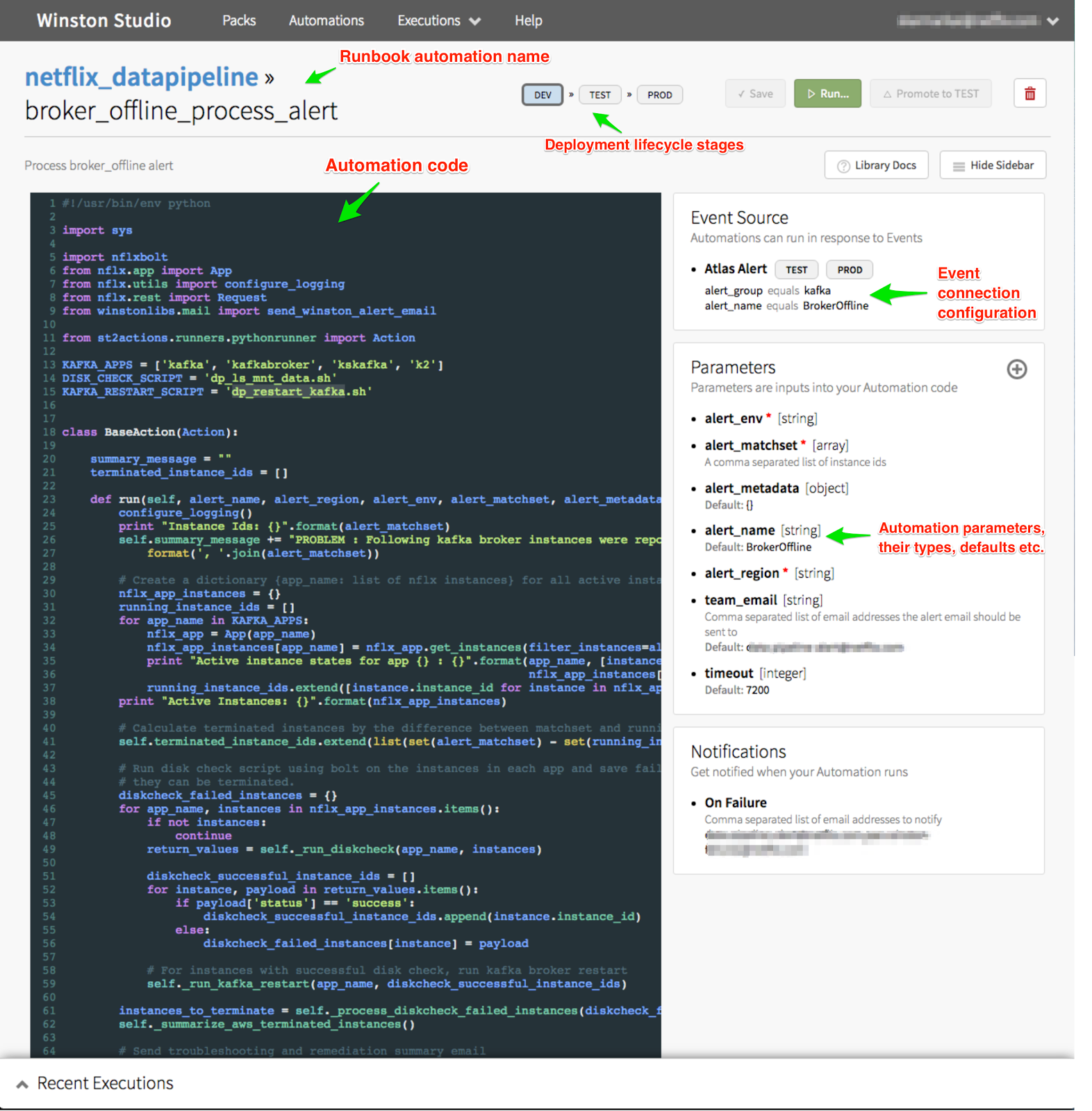Open the Executions dropdown menu
Screen dimensions: 1092x1111
pos(439,21)
